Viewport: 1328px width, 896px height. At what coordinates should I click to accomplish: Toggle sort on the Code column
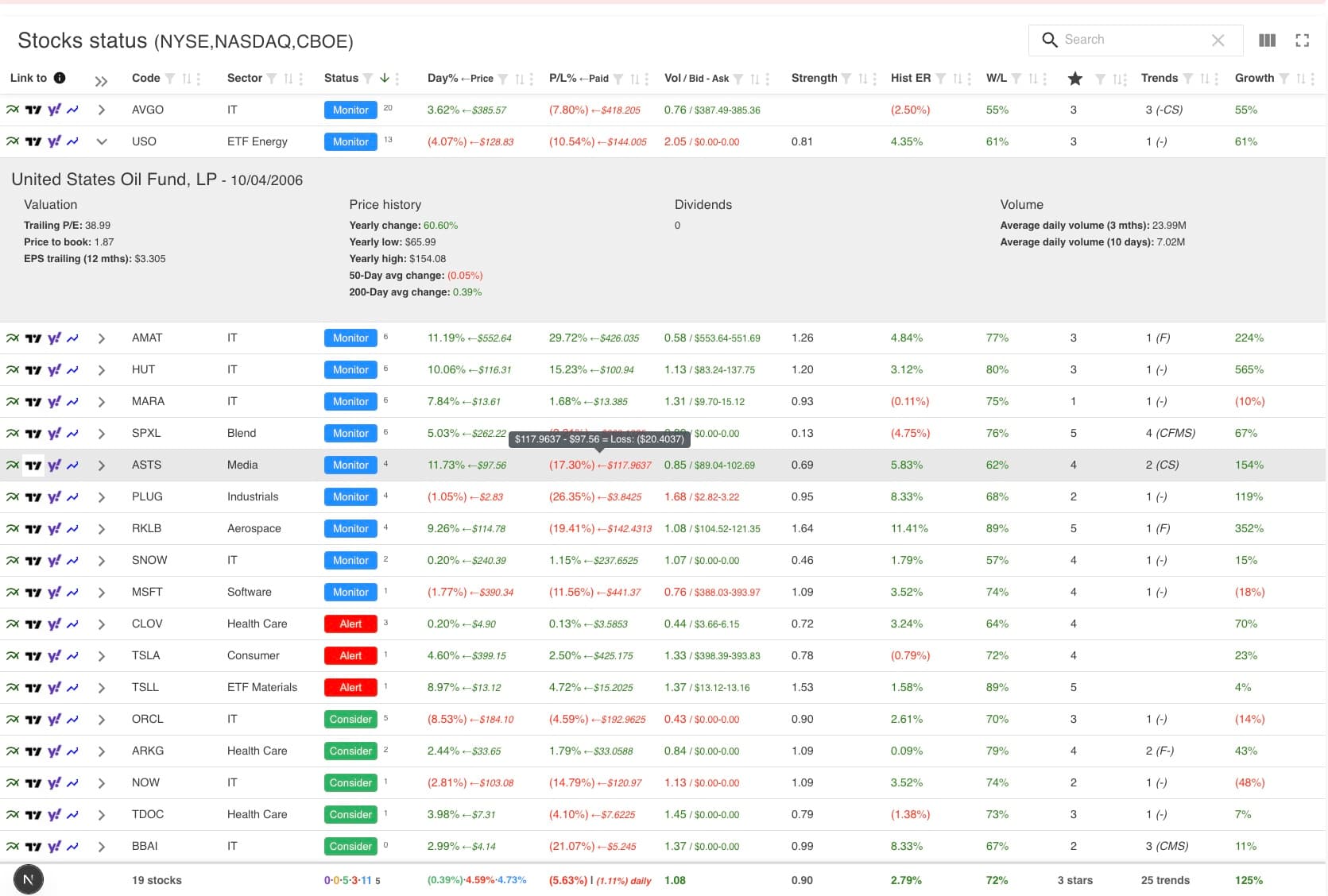click(x=187, y=79)
